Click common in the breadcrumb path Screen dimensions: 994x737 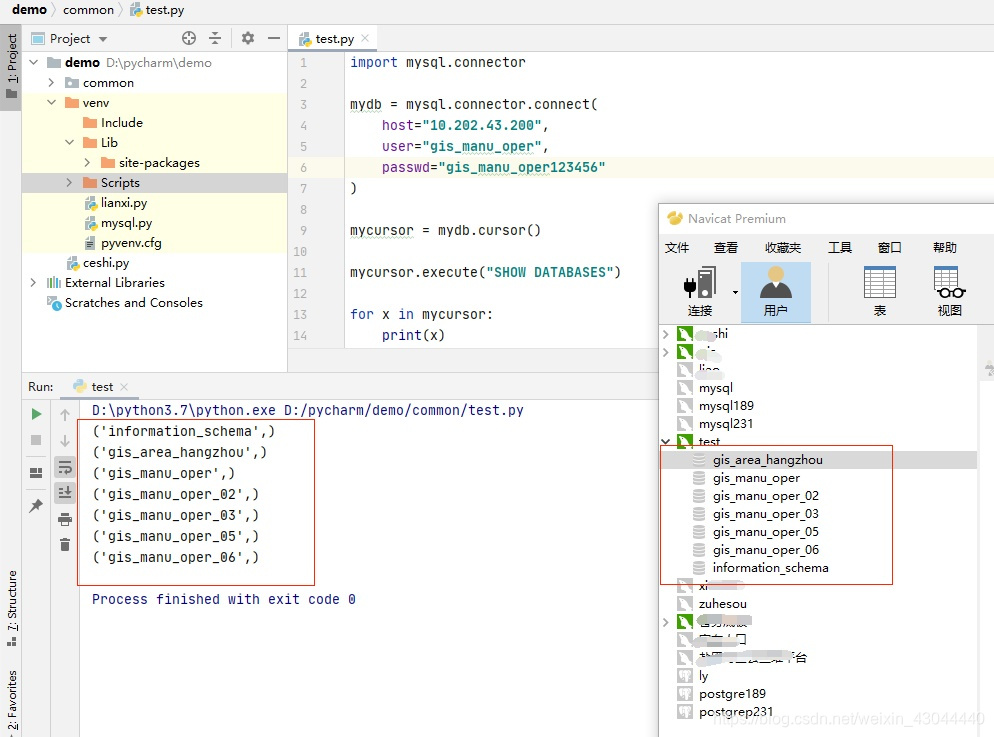point(88,10)
